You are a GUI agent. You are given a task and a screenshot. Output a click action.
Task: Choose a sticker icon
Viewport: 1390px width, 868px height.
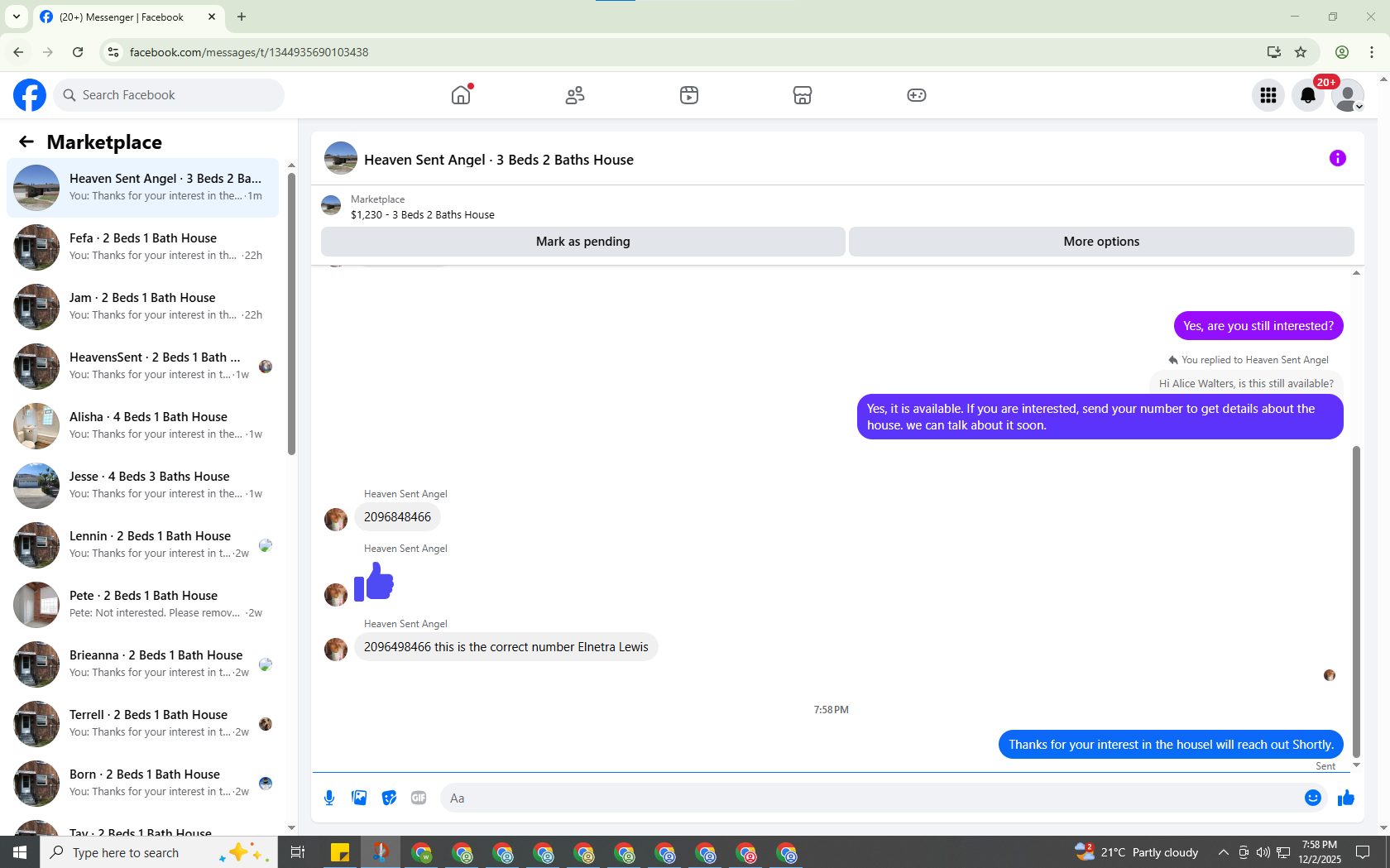tap(389, 798)
